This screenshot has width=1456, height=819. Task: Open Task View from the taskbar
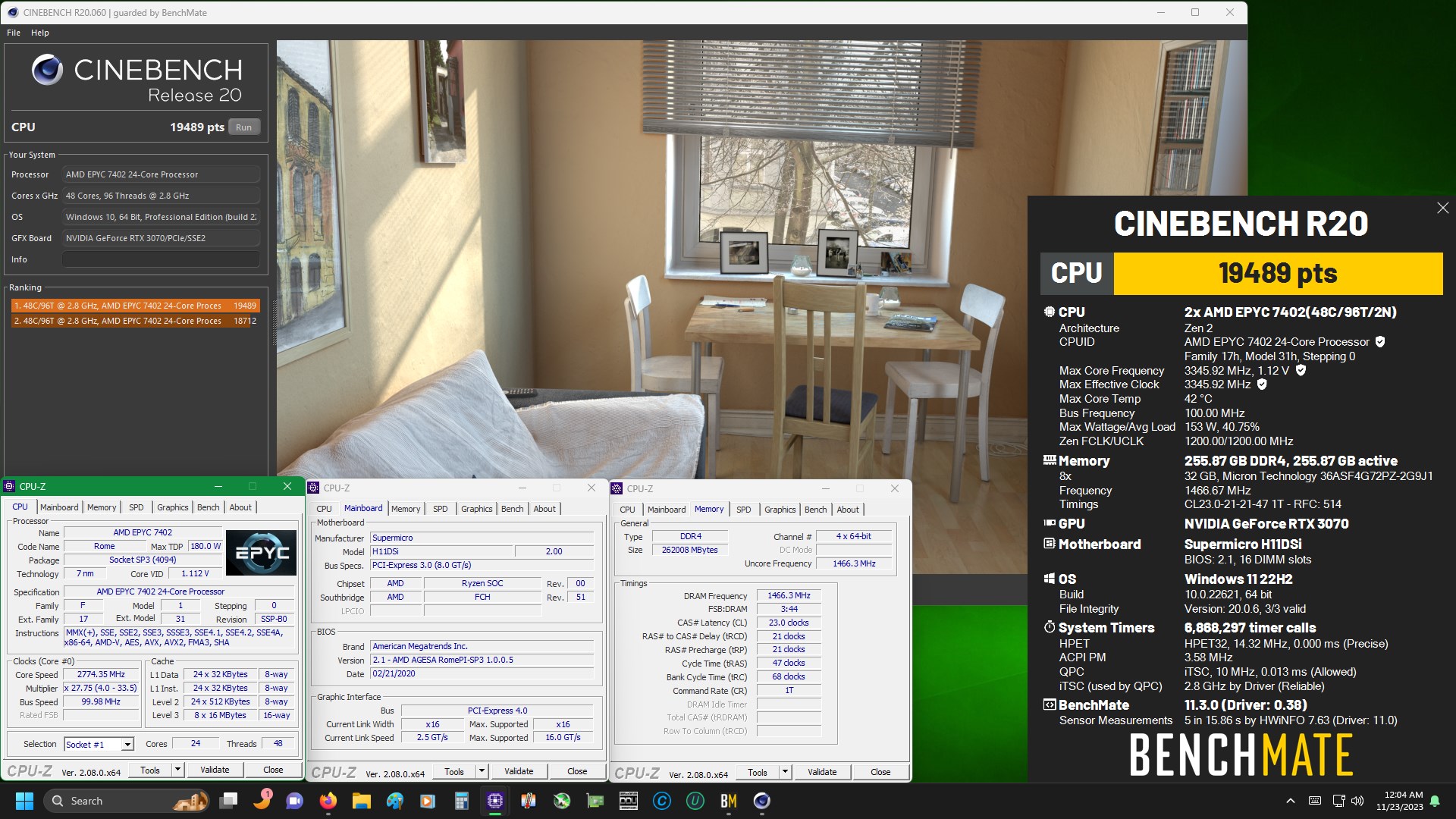coord(228,801)
